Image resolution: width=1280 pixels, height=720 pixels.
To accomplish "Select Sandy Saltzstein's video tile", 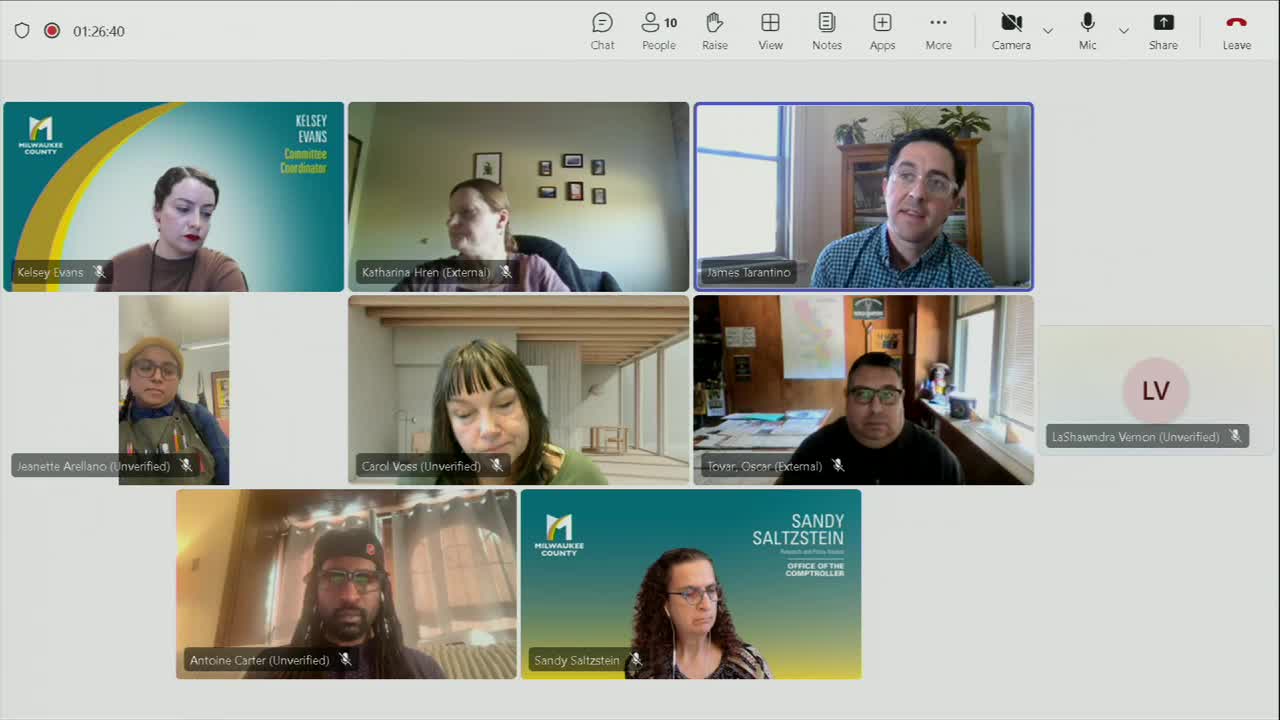I will pos(690,584).
